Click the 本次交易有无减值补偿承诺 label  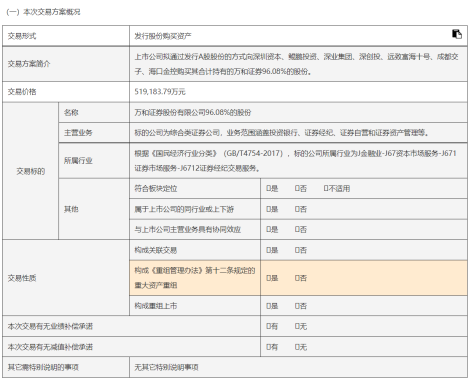(50, 347)
